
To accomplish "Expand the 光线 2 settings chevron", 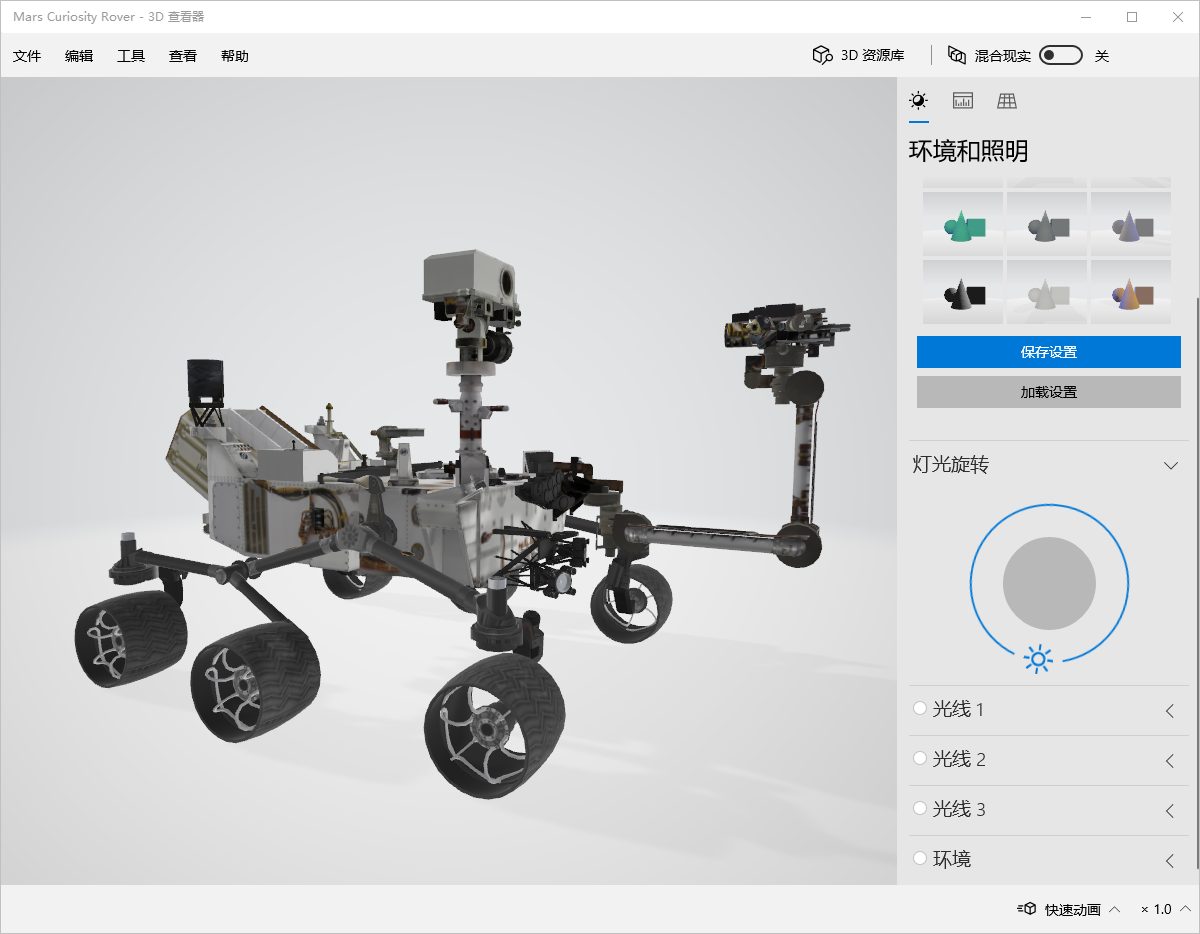I will pyautogui.click(x=1170, y=761).
